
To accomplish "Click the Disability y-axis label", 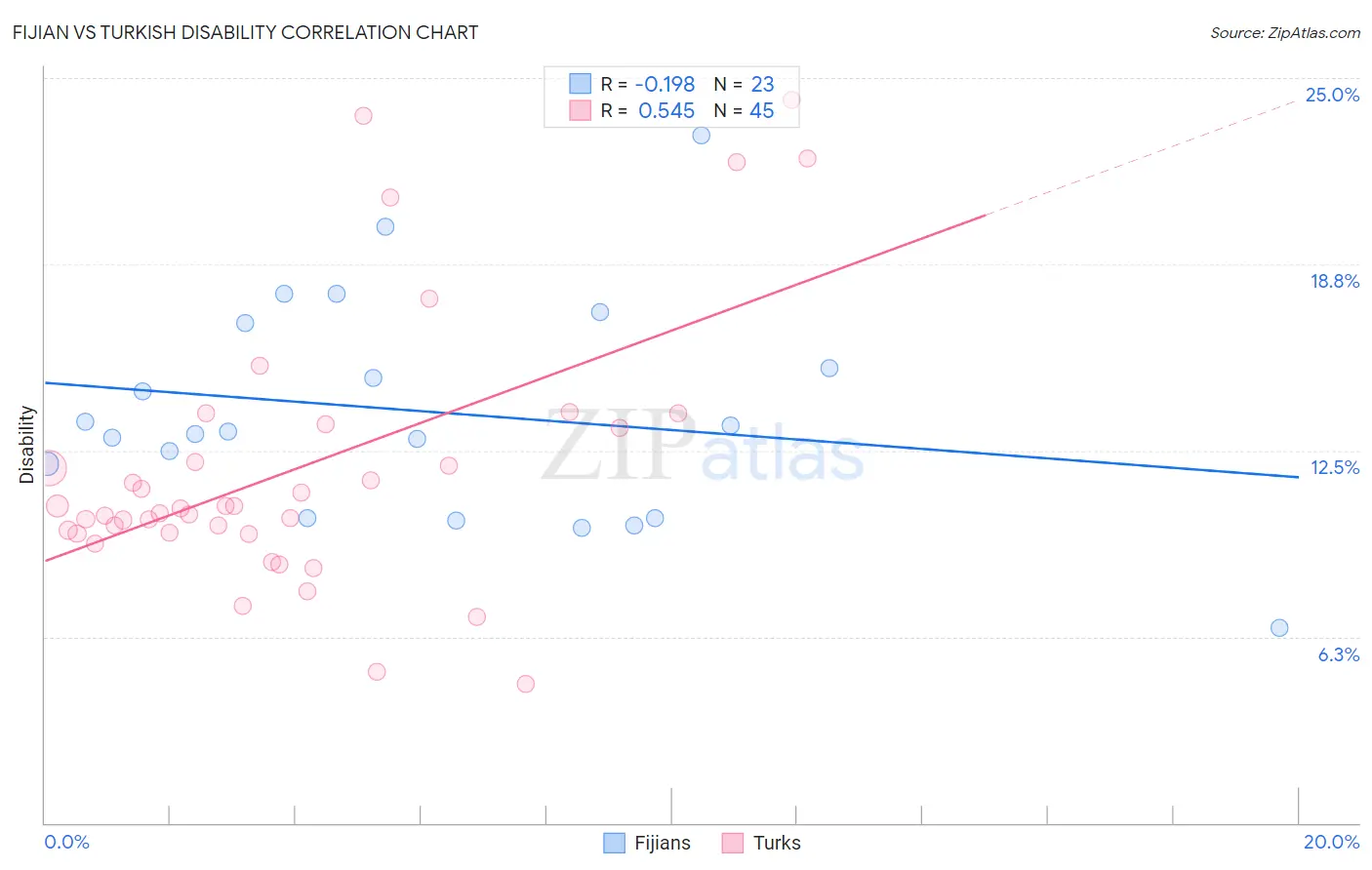I will tap(26, 445).
